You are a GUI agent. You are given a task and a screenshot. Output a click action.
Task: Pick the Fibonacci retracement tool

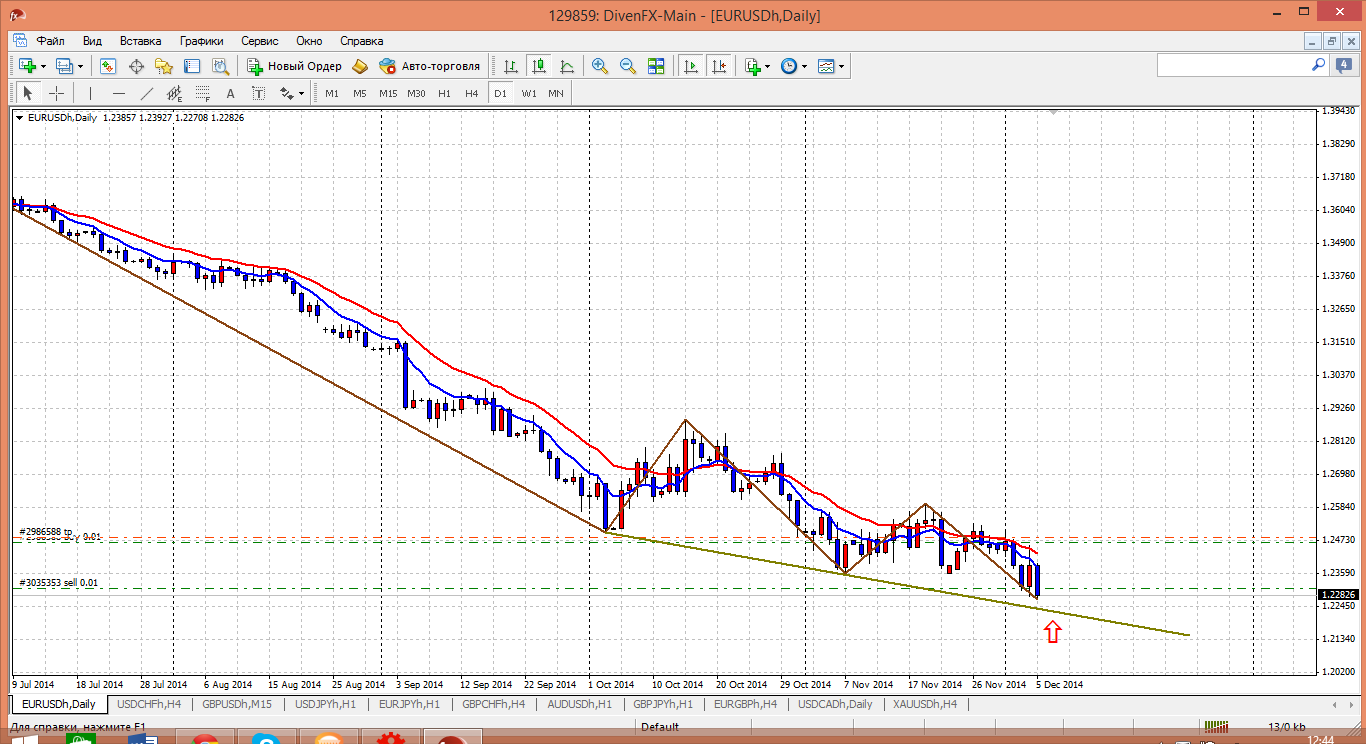204,93
